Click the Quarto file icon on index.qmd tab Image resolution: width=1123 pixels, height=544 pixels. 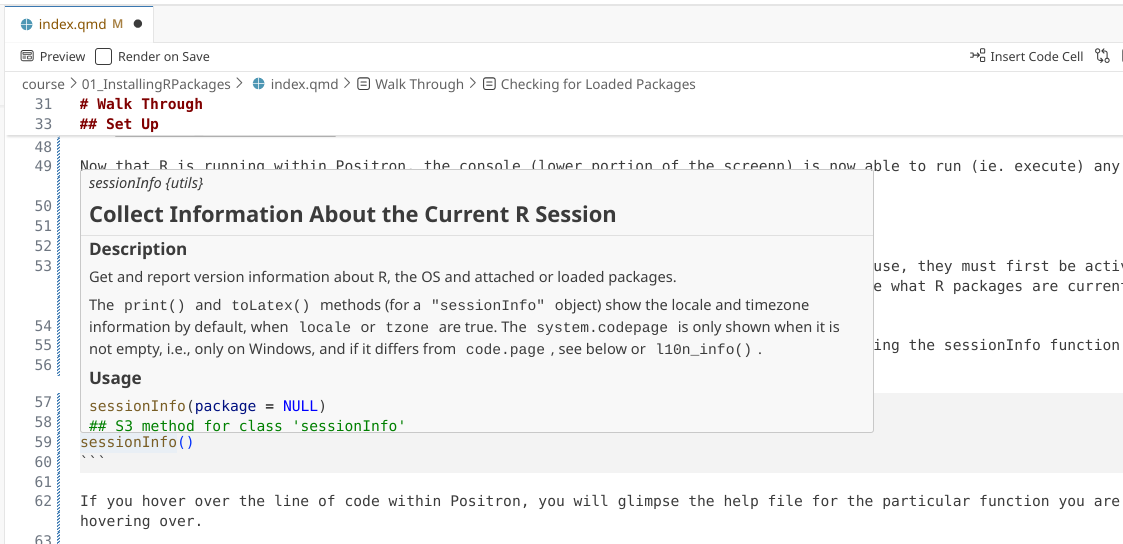[27, 24]
